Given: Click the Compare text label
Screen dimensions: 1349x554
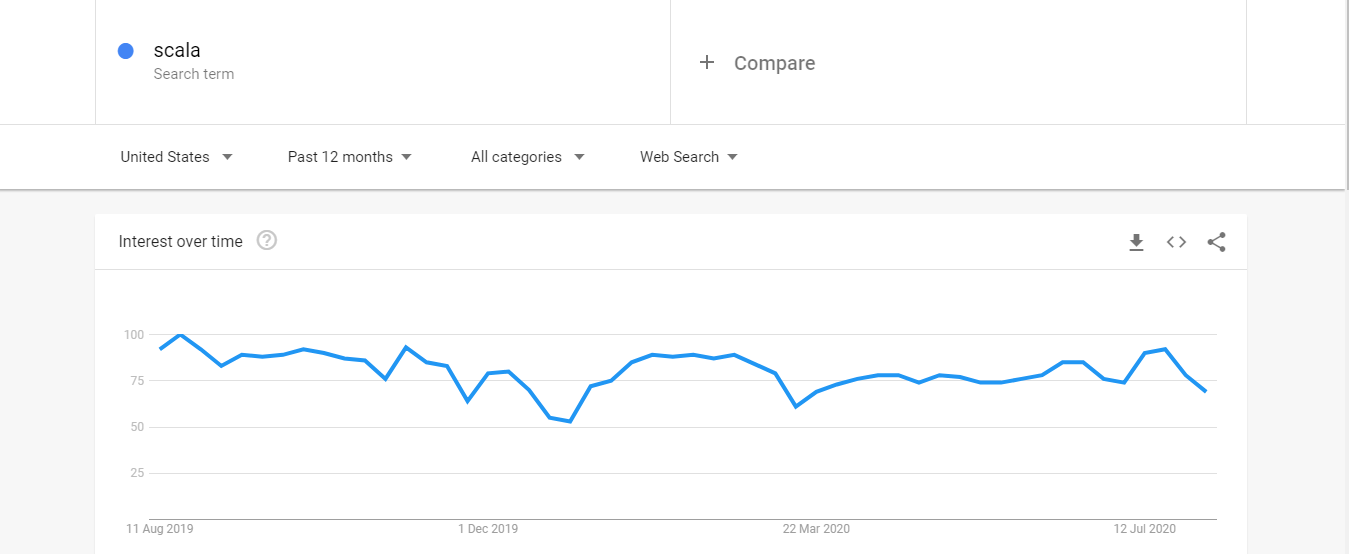Looking at the screenshot, I should coord(774,63).
